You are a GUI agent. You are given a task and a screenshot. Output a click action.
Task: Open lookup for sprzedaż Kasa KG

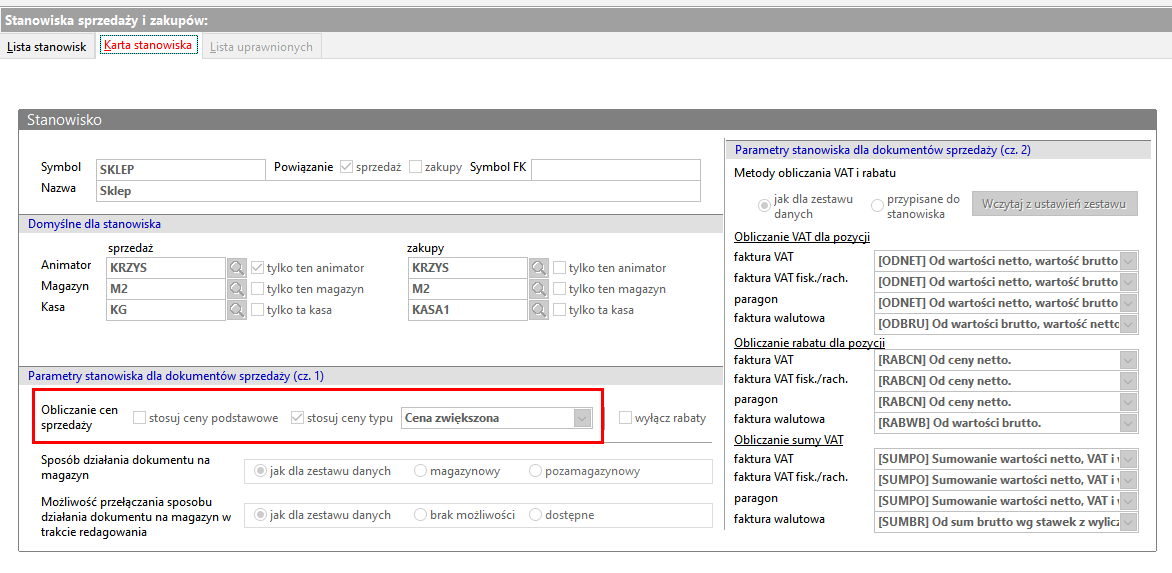[237, 309]
